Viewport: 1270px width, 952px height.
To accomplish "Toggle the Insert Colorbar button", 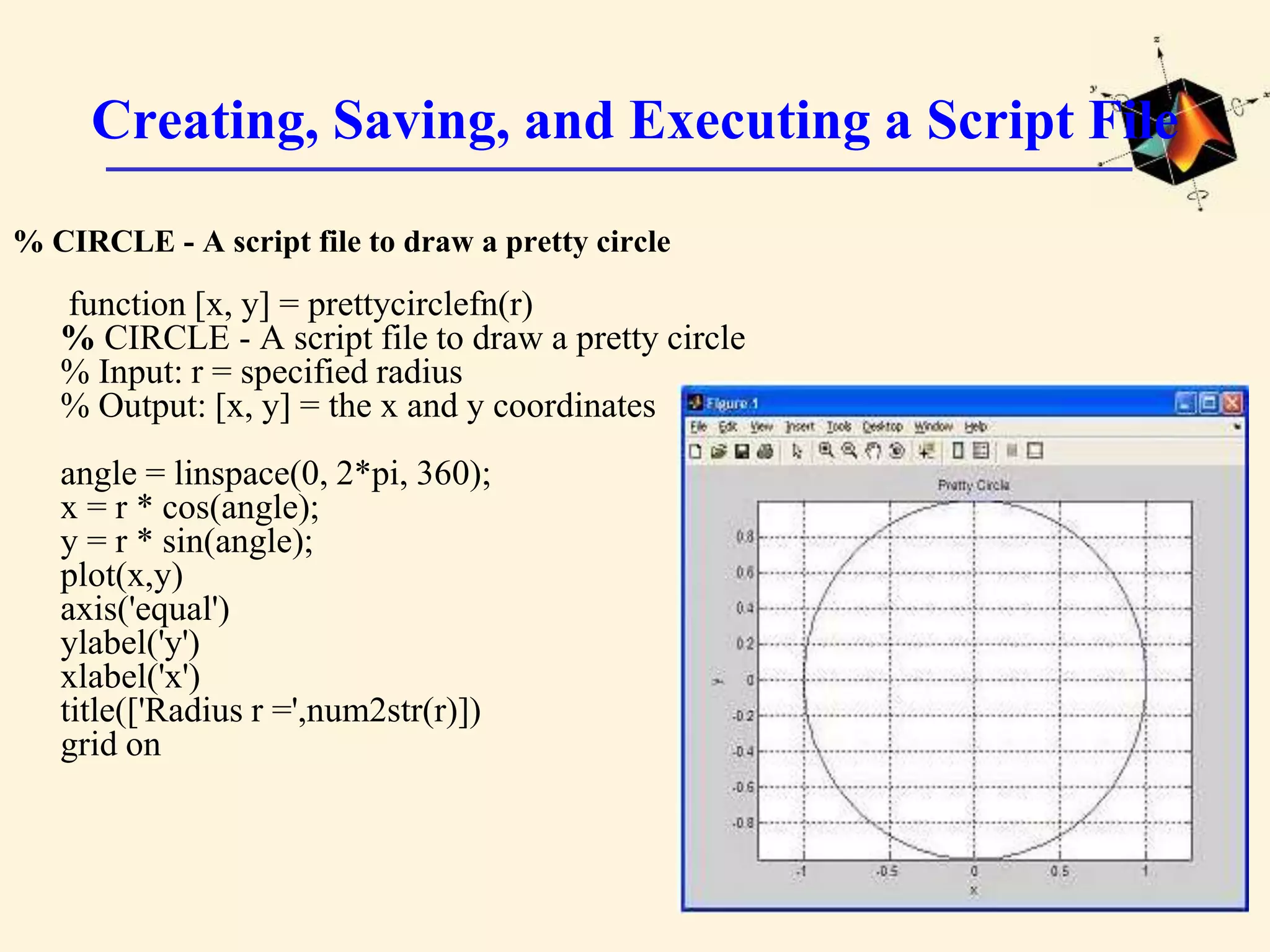I will click(x=958, y=451).
